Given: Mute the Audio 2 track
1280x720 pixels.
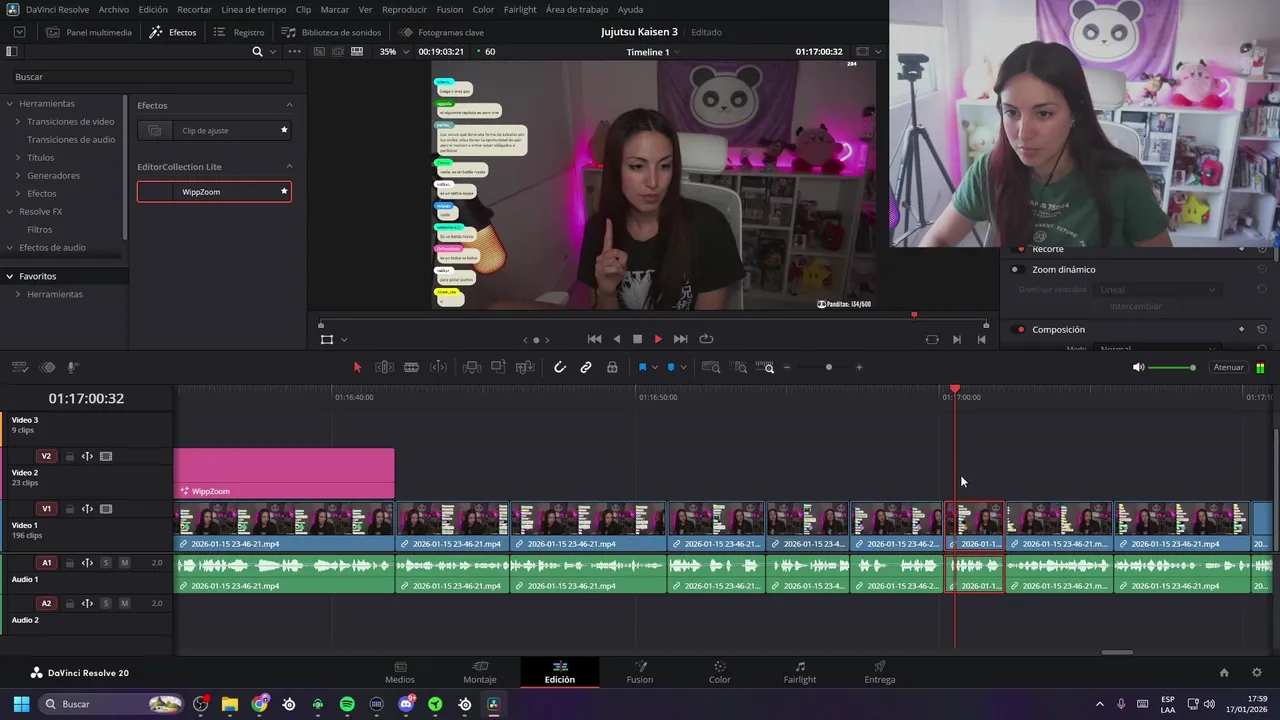Looking at the screenshot, I should 125,603.
